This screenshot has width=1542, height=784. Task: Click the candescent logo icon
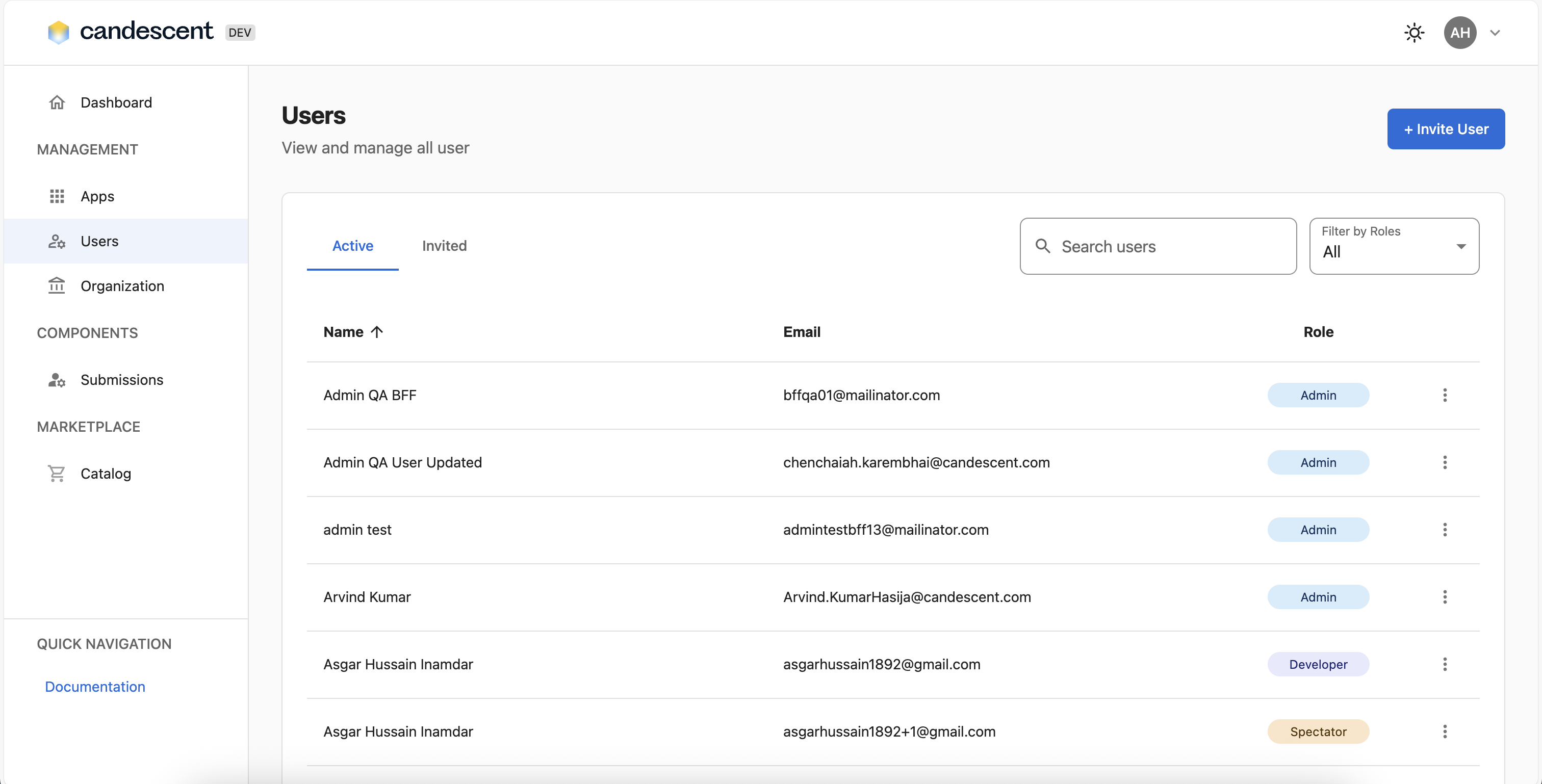click(x=59, y=32)
